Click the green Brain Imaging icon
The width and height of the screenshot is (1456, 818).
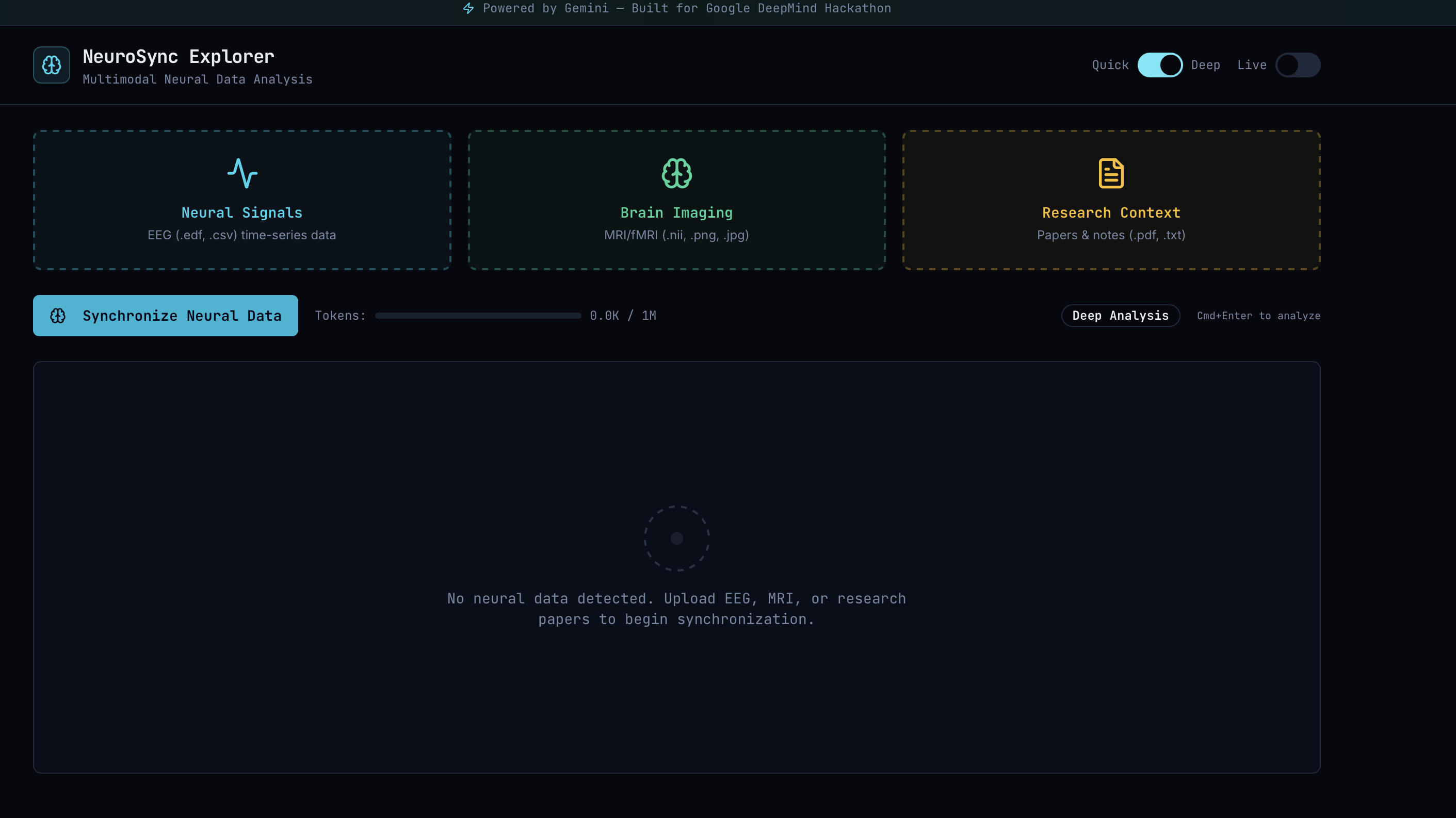point(676,173)
